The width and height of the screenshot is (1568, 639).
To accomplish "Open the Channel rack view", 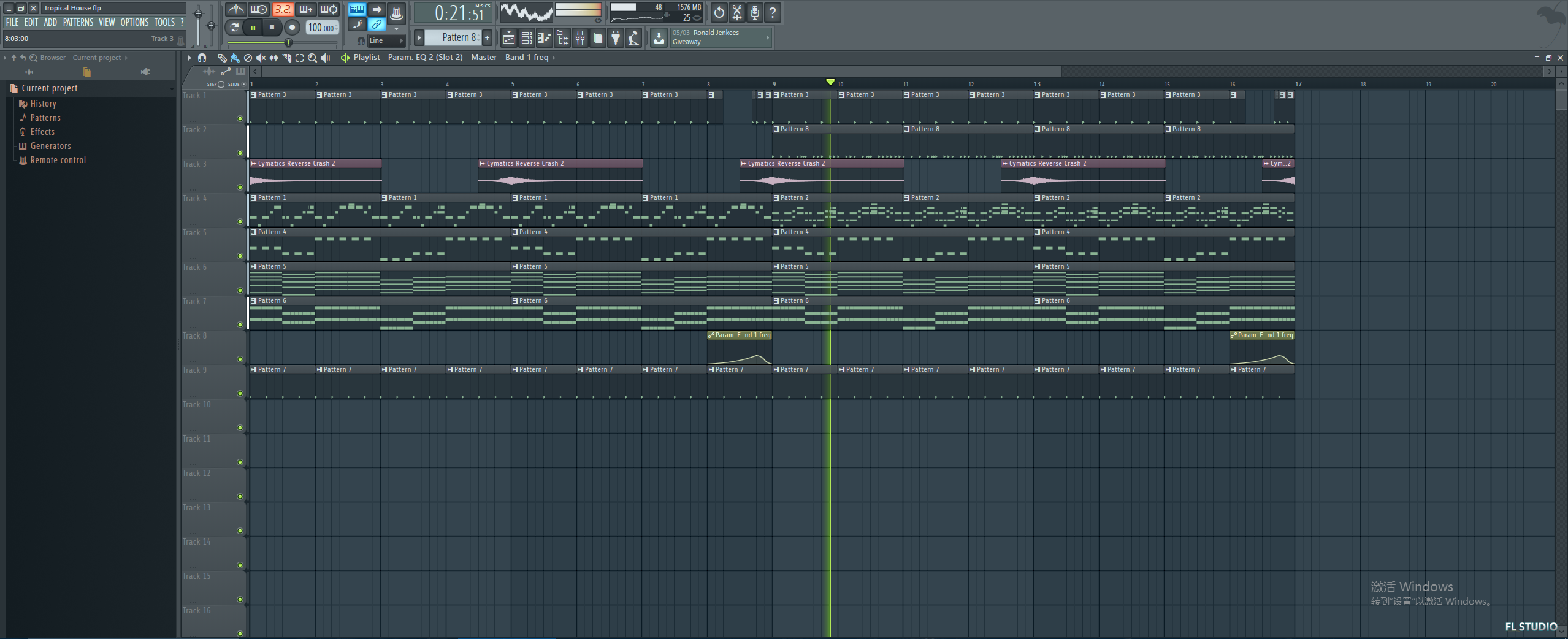I will click(526, 38).
